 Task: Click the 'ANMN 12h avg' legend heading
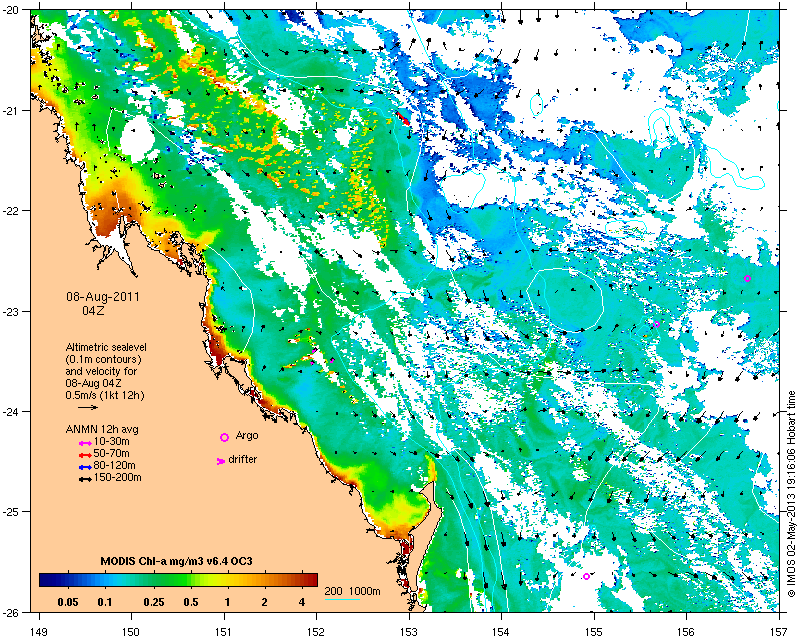coord(102,429)
